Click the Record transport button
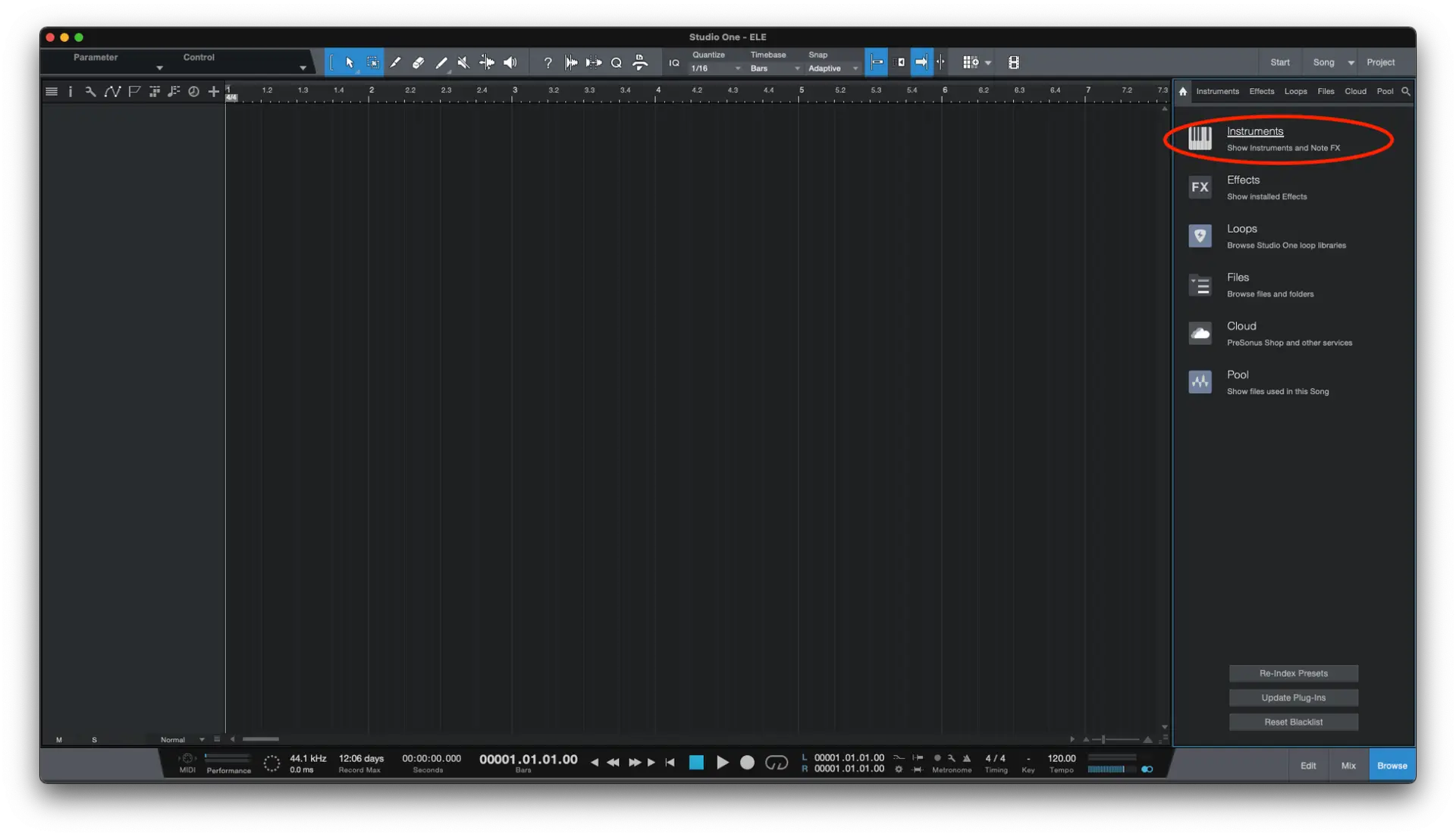Viewport: 1456px width, 837px height. point(747,763)
